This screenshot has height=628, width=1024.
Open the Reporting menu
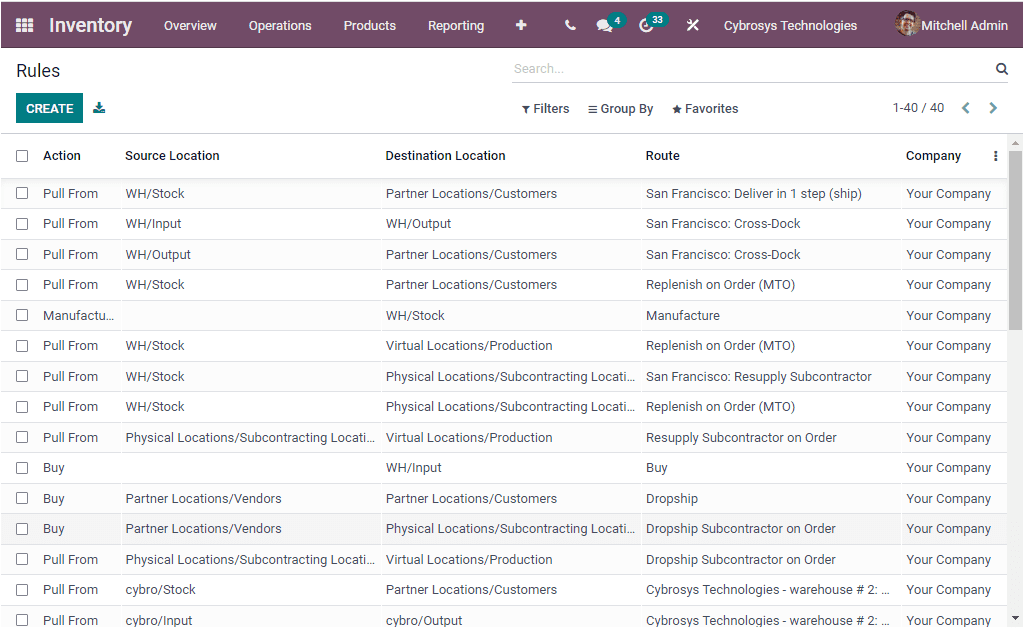456,25
